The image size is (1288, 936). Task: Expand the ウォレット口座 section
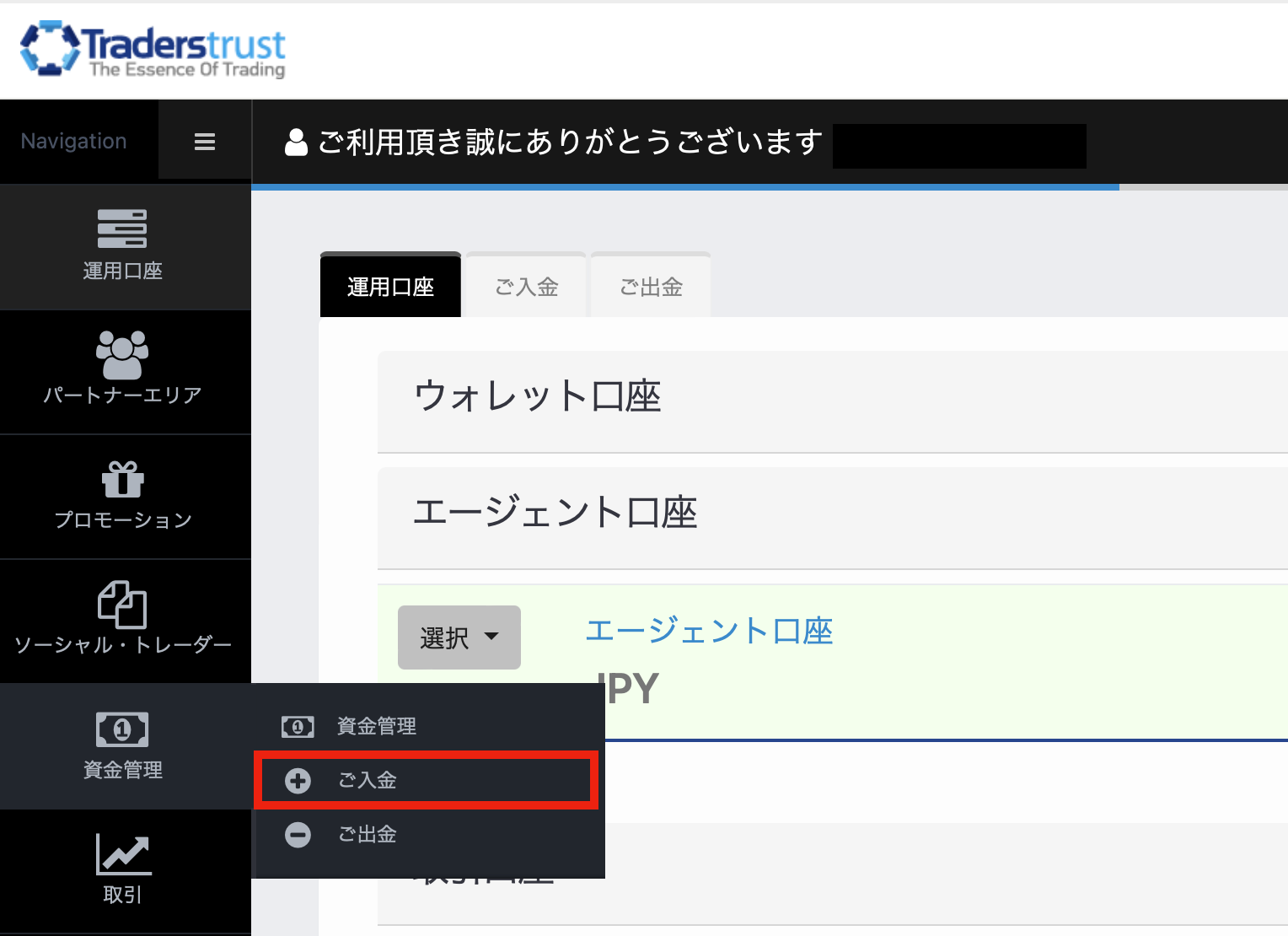coord(537,396)
